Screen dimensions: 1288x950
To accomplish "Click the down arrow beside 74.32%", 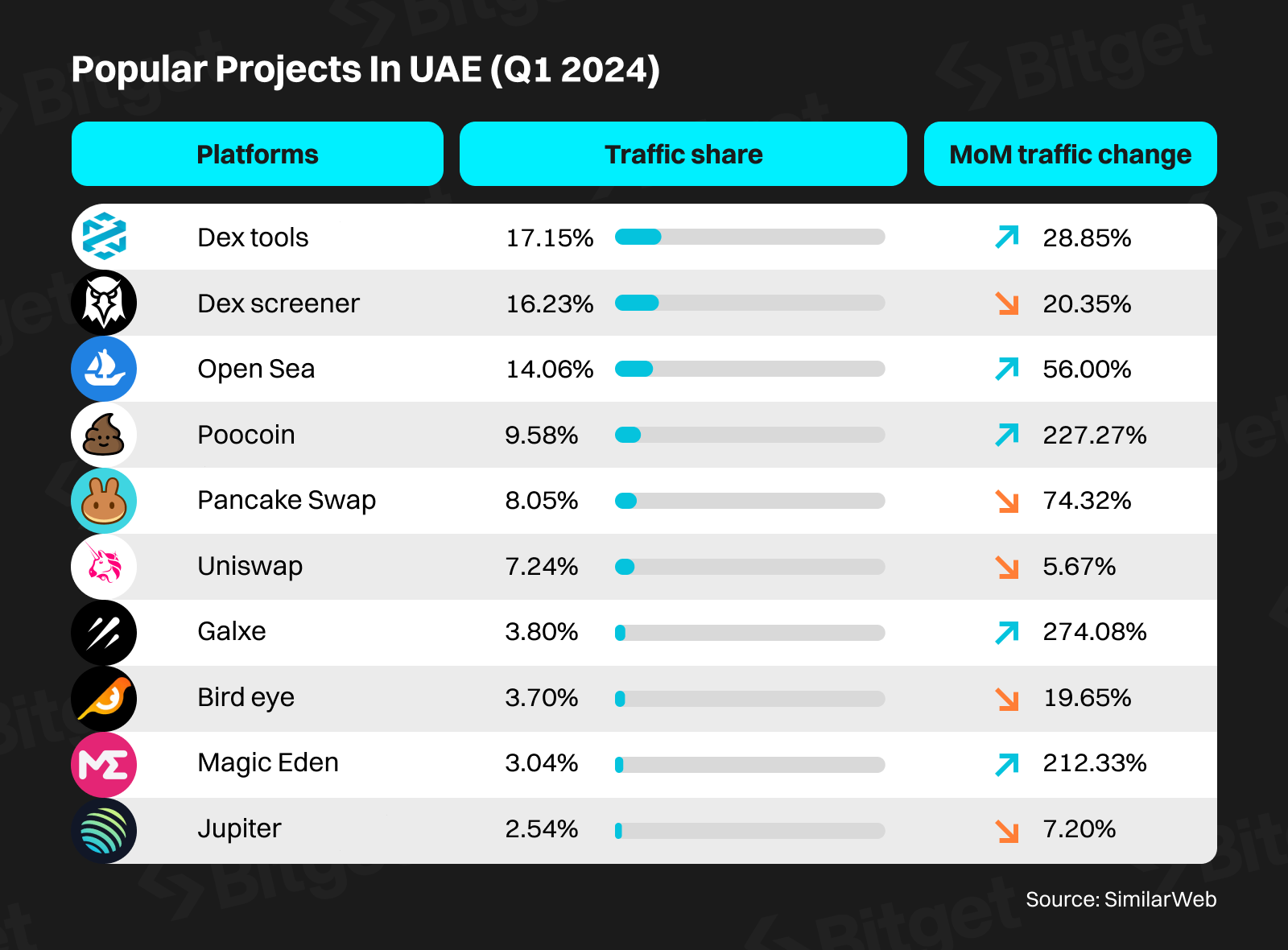I will click(1007, 501).
